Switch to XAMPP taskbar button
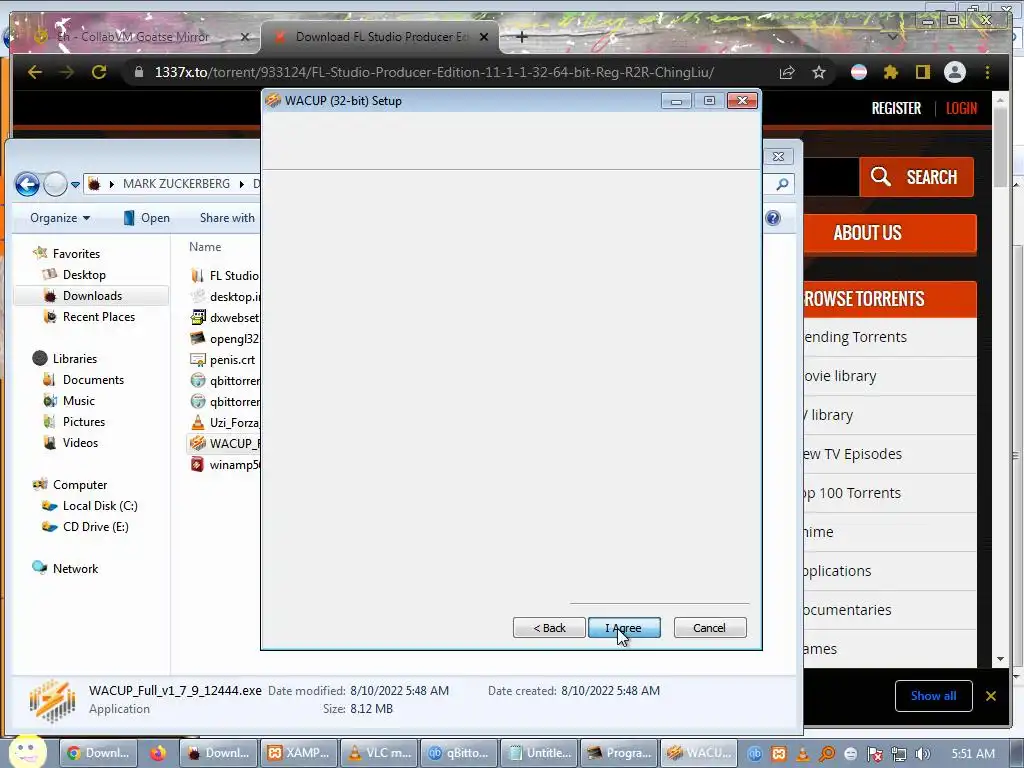 click(x=298, y=753)
